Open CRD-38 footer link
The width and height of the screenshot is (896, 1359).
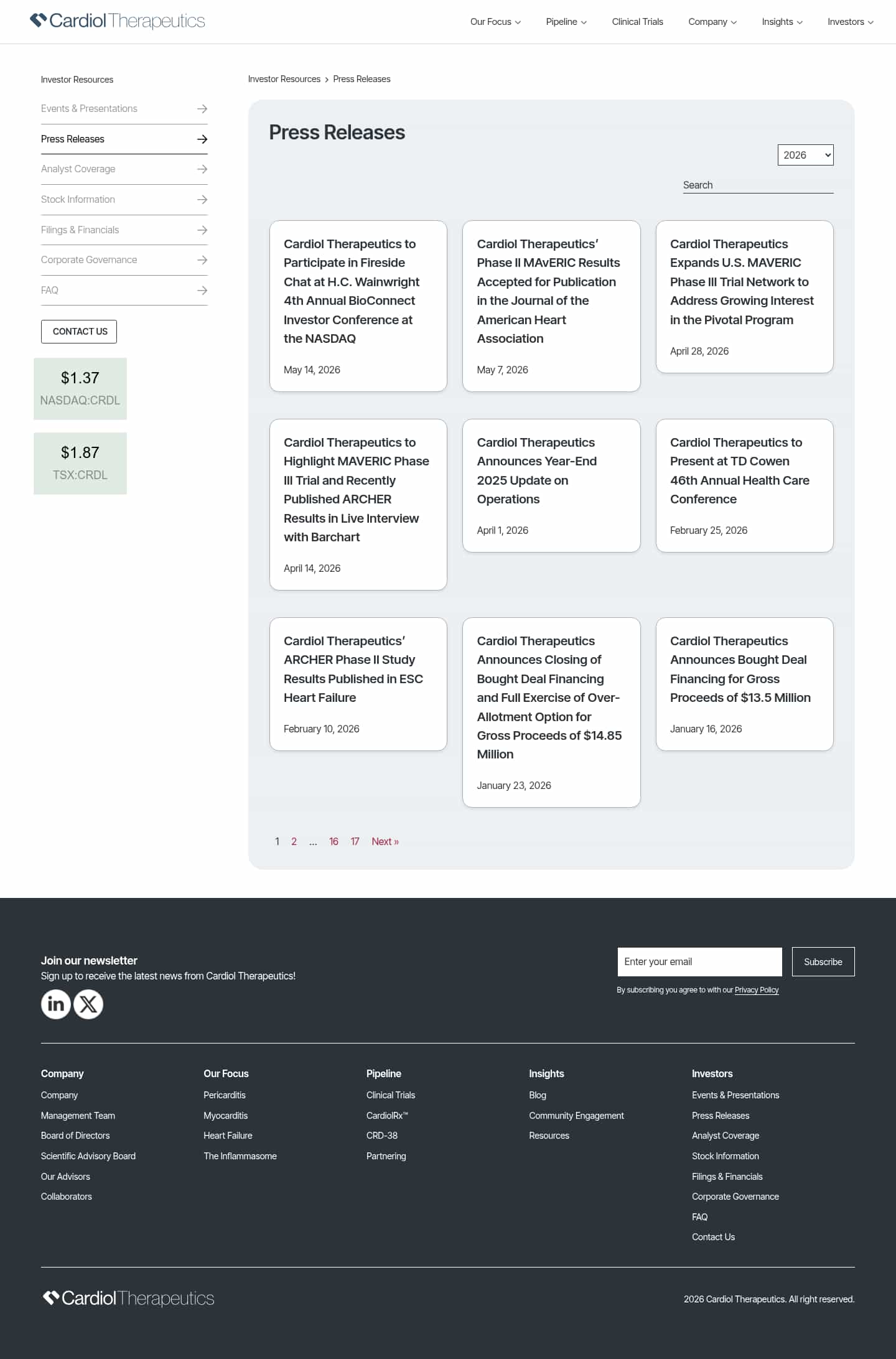(382, 1136)
